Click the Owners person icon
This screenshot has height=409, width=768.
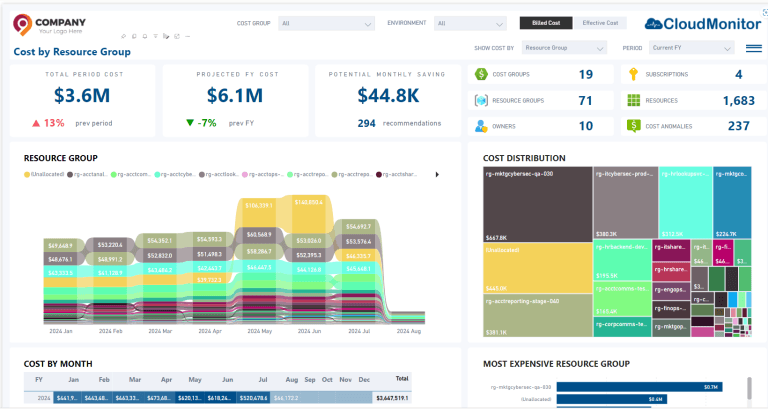point(481,126)
